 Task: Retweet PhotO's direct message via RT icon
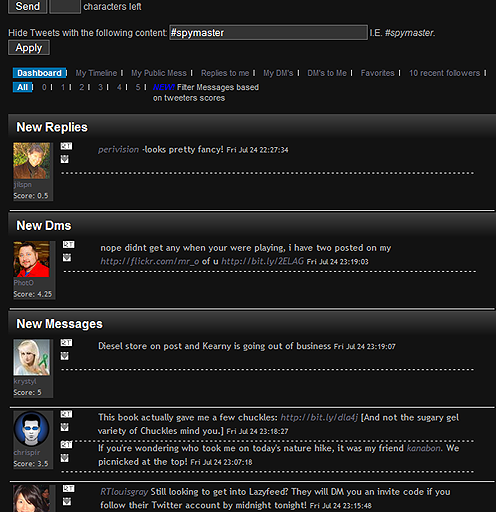click(69, 245)
